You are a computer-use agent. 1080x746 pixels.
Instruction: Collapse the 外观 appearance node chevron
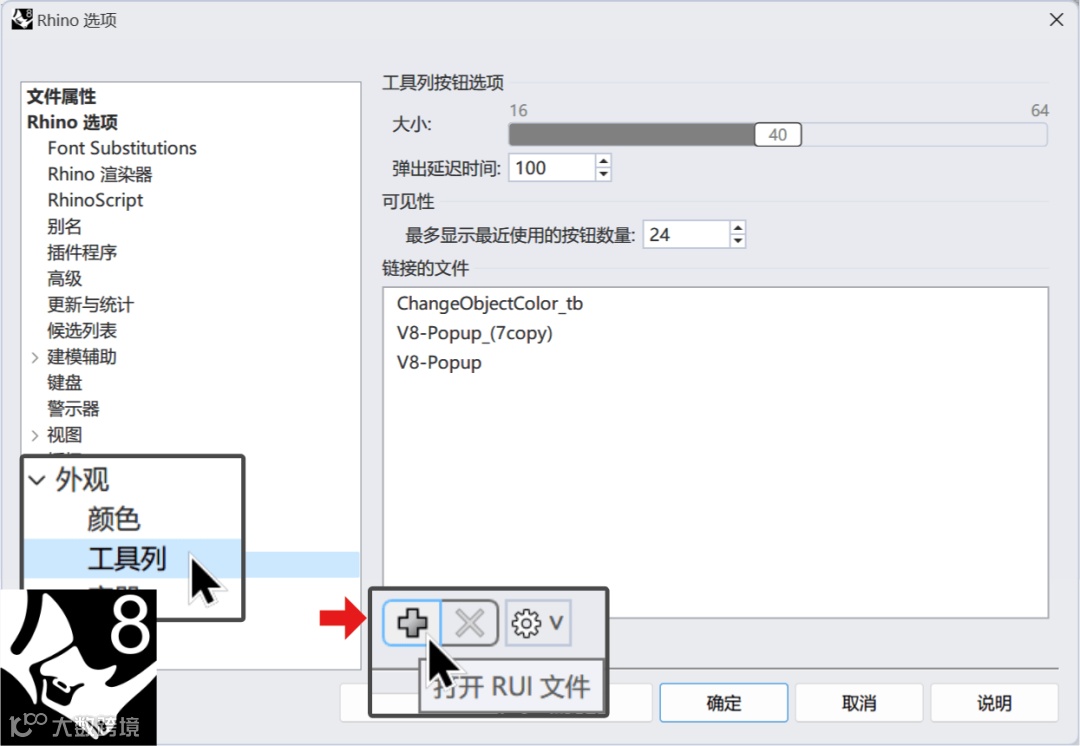pos(37,480)
